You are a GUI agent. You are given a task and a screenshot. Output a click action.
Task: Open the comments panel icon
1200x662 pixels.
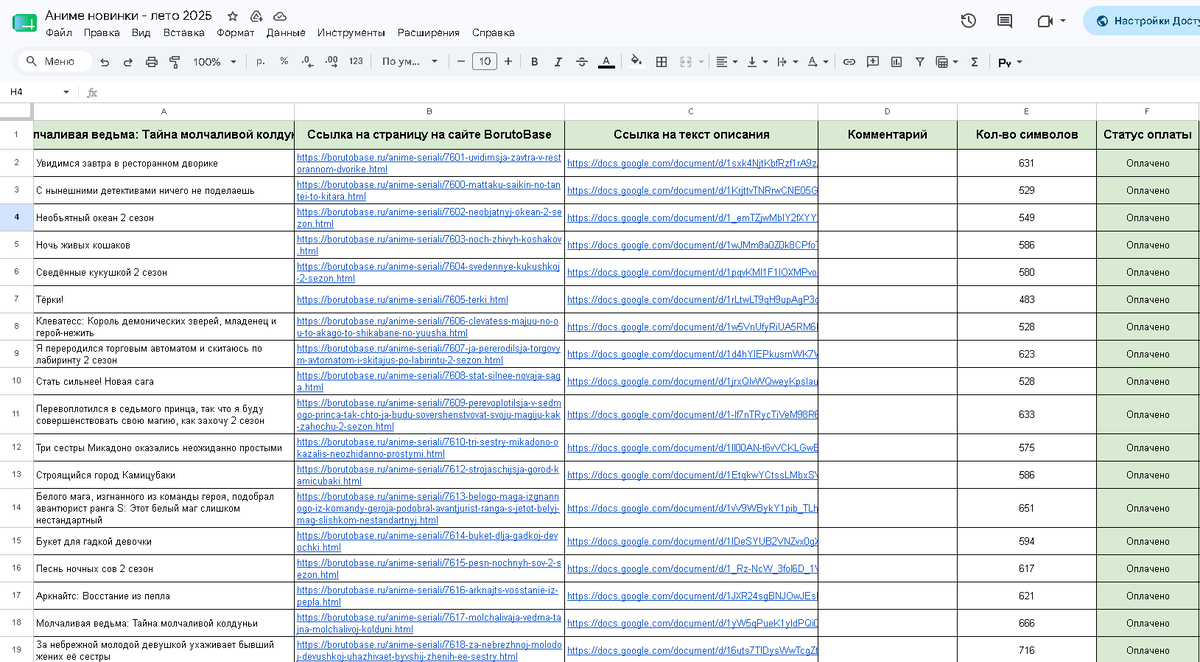[1005, 21]
